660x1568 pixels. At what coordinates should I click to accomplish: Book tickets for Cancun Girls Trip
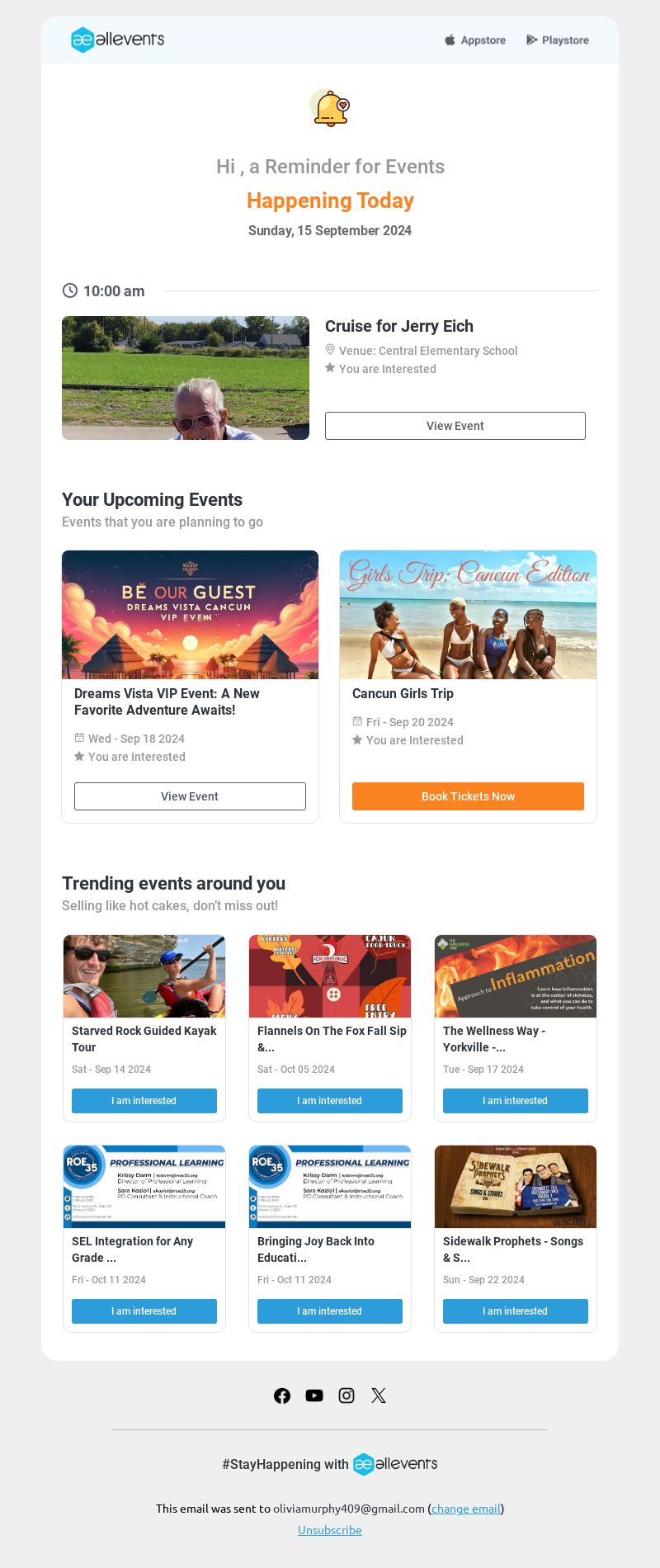click(x=468, y=796)
